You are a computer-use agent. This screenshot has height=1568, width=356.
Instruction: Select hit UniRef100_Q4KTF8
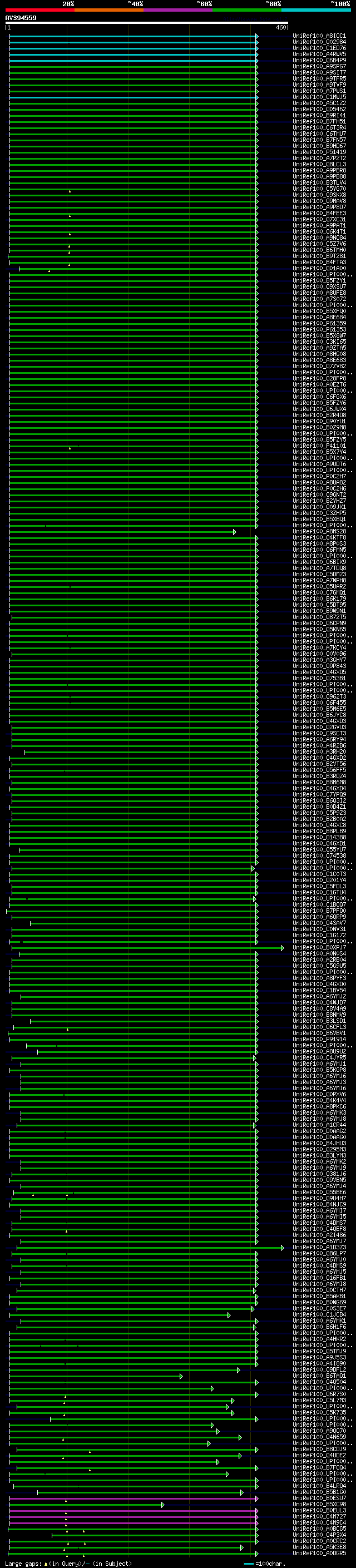tap(319, 537)
